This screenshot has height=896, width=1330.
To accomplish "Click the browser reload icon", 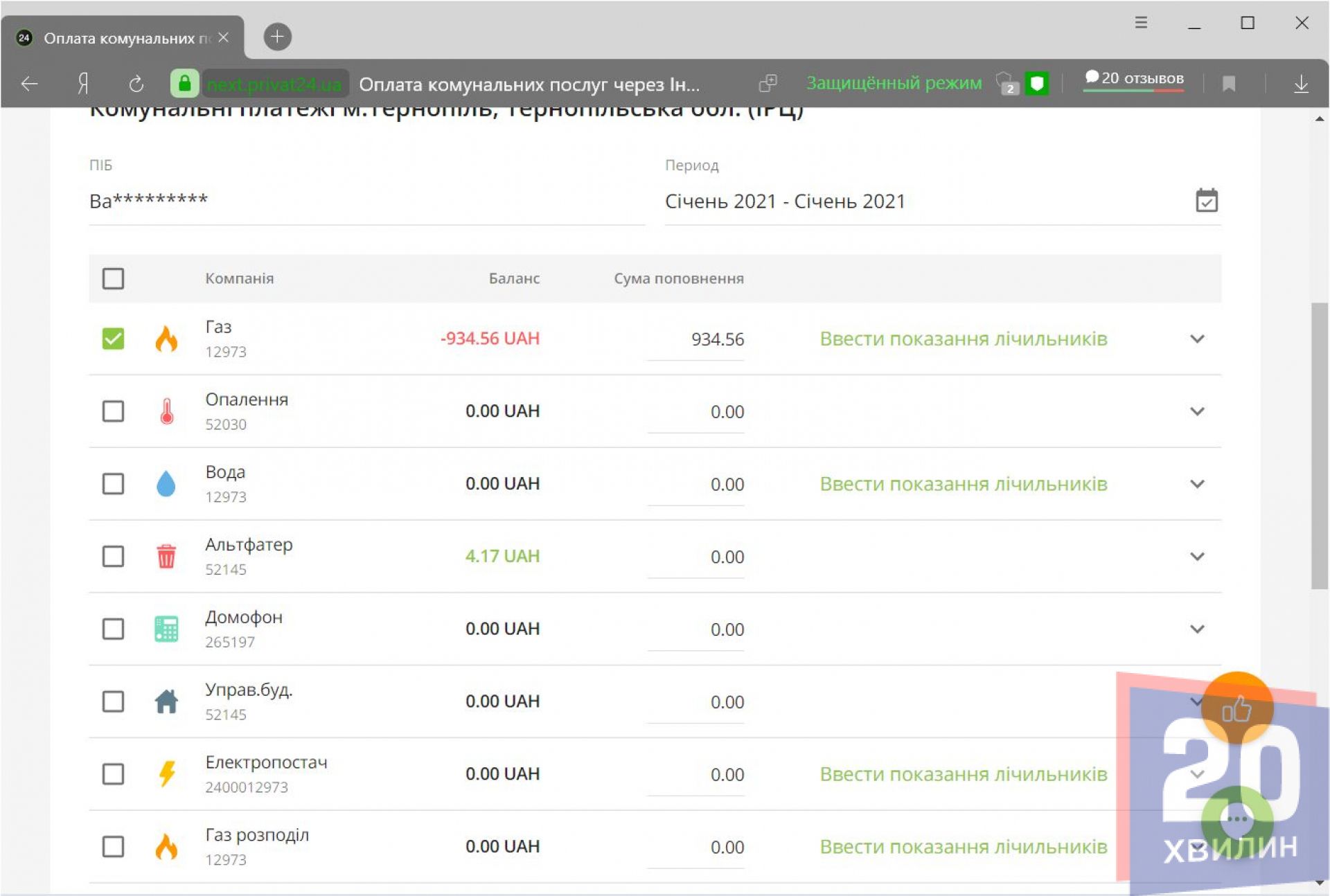I will click(x=136, y=84).
